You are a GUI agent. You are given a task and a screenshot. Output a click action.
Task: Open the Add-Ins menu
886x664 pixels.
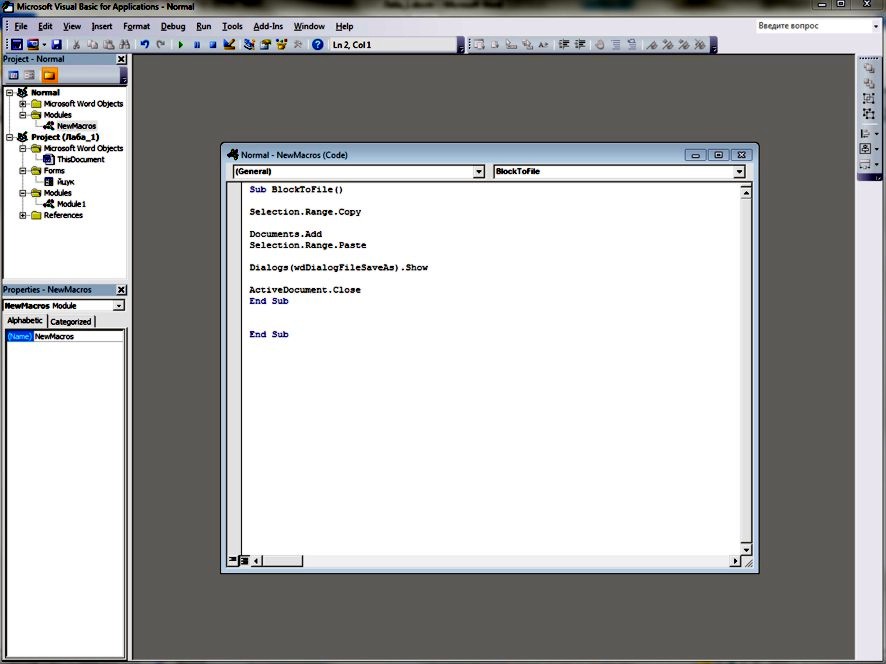[268, 26]
